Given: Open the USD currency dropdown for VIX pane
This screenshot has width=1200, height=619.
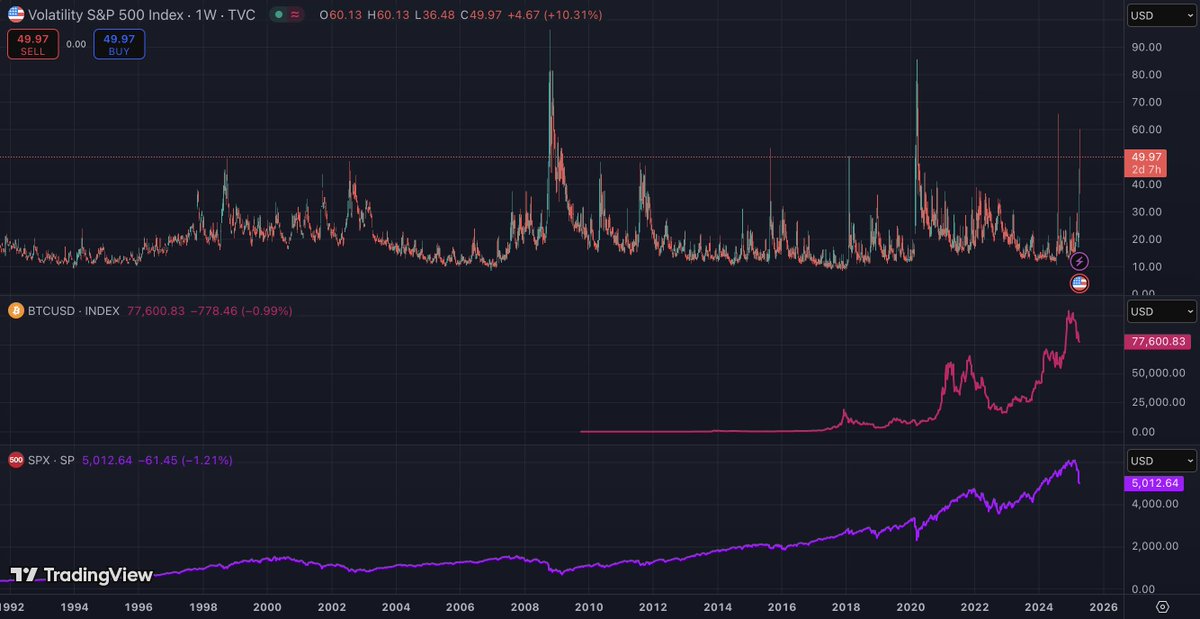Looking at the screenshot, I should 1161,15.
